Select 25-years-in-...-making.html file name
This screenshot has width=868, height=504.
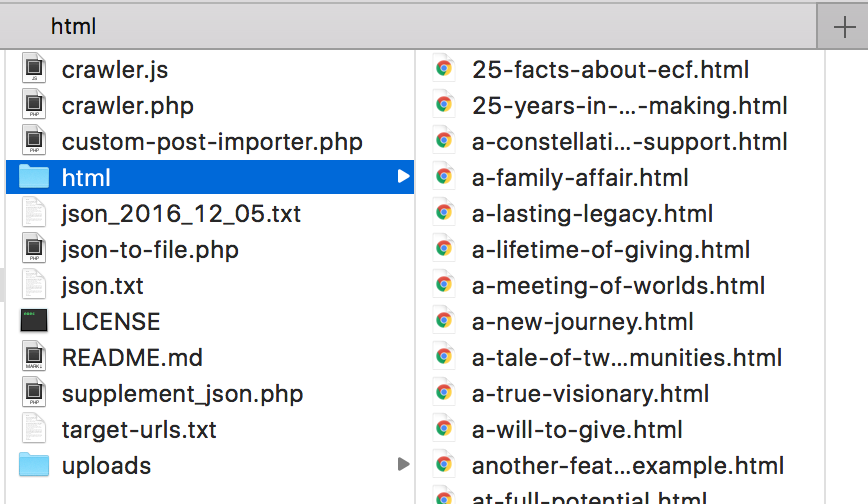629,106
